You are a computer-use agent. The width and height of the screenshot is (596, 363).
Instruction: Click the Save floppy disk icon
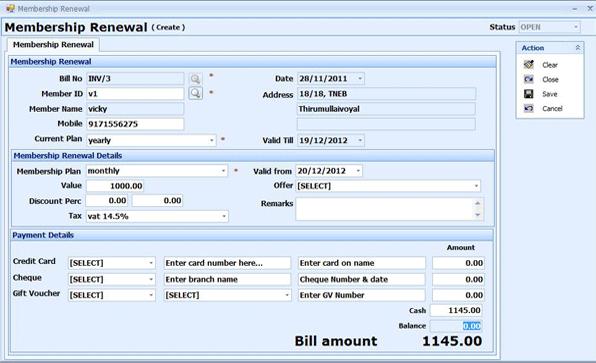click(x=529, y=94)
